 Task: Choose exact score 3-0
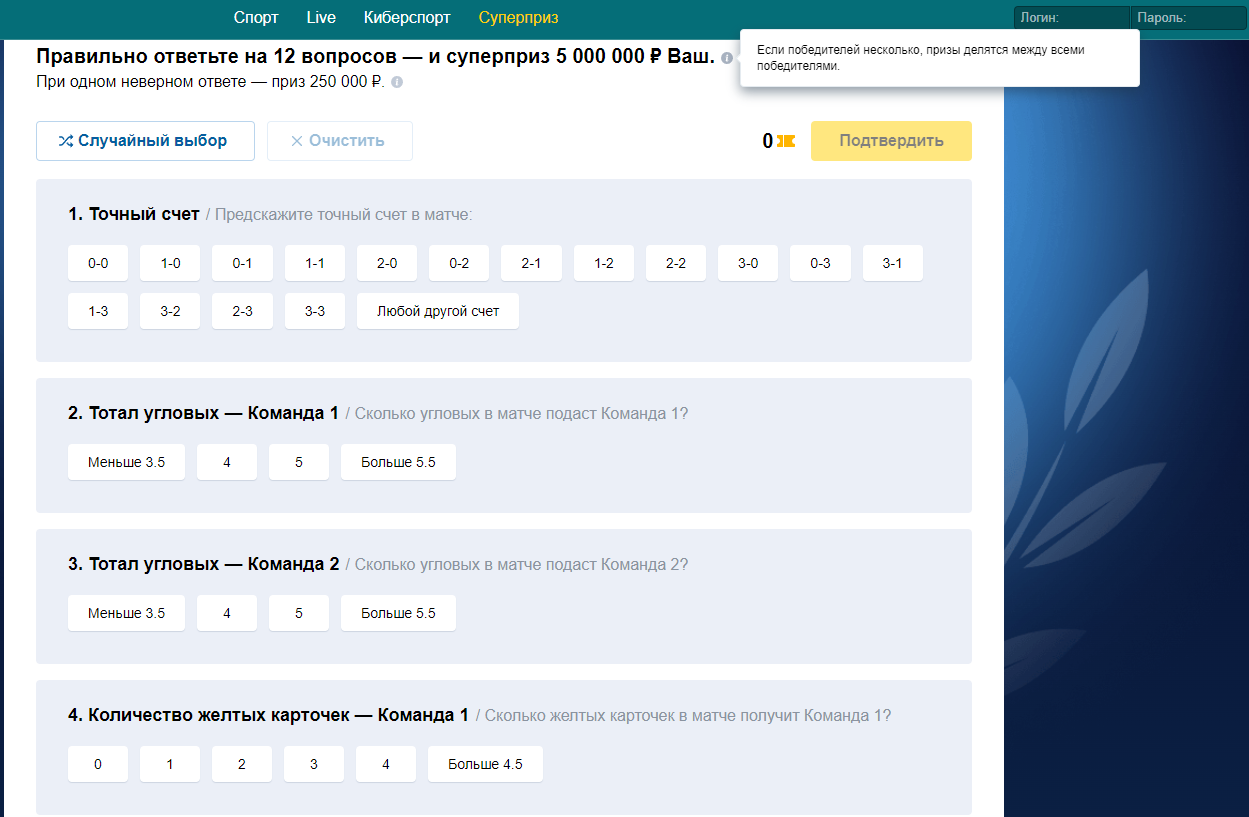748,263
